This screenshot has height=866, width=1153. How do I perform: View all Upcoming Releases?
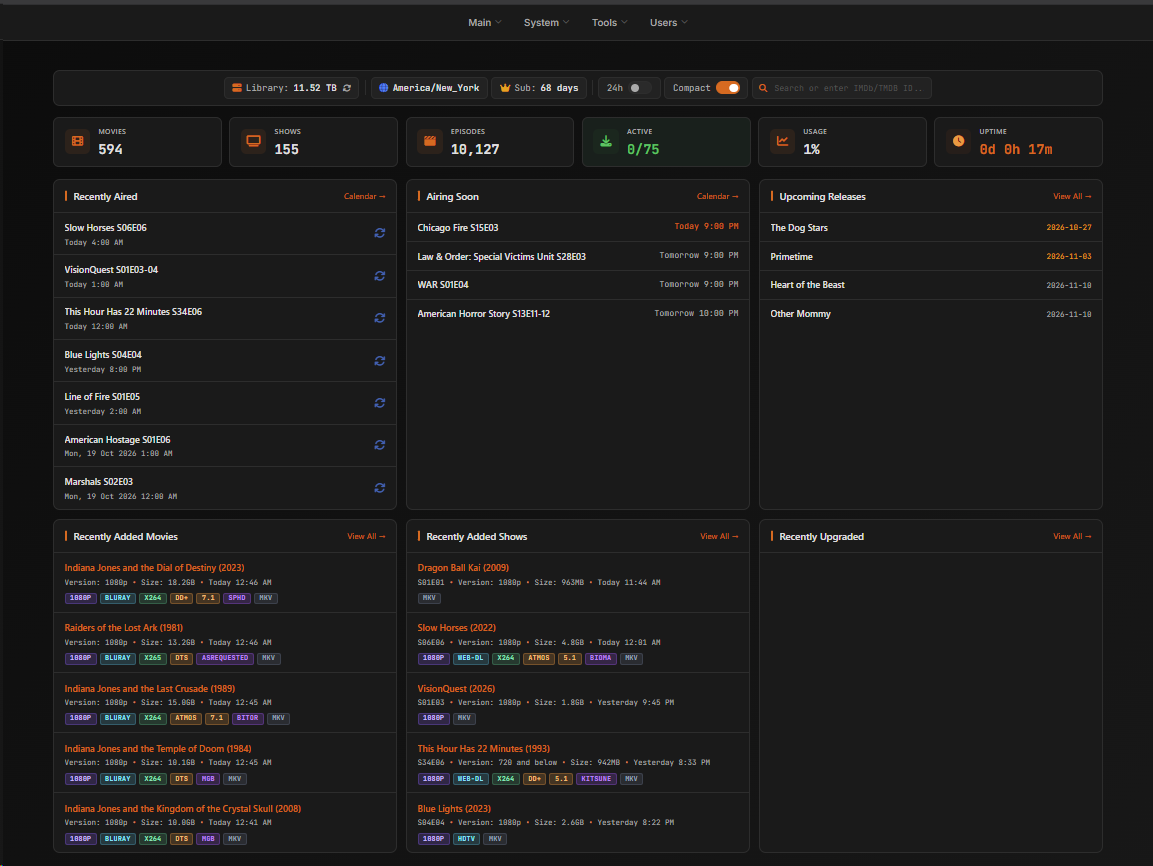click(1072, 196)
